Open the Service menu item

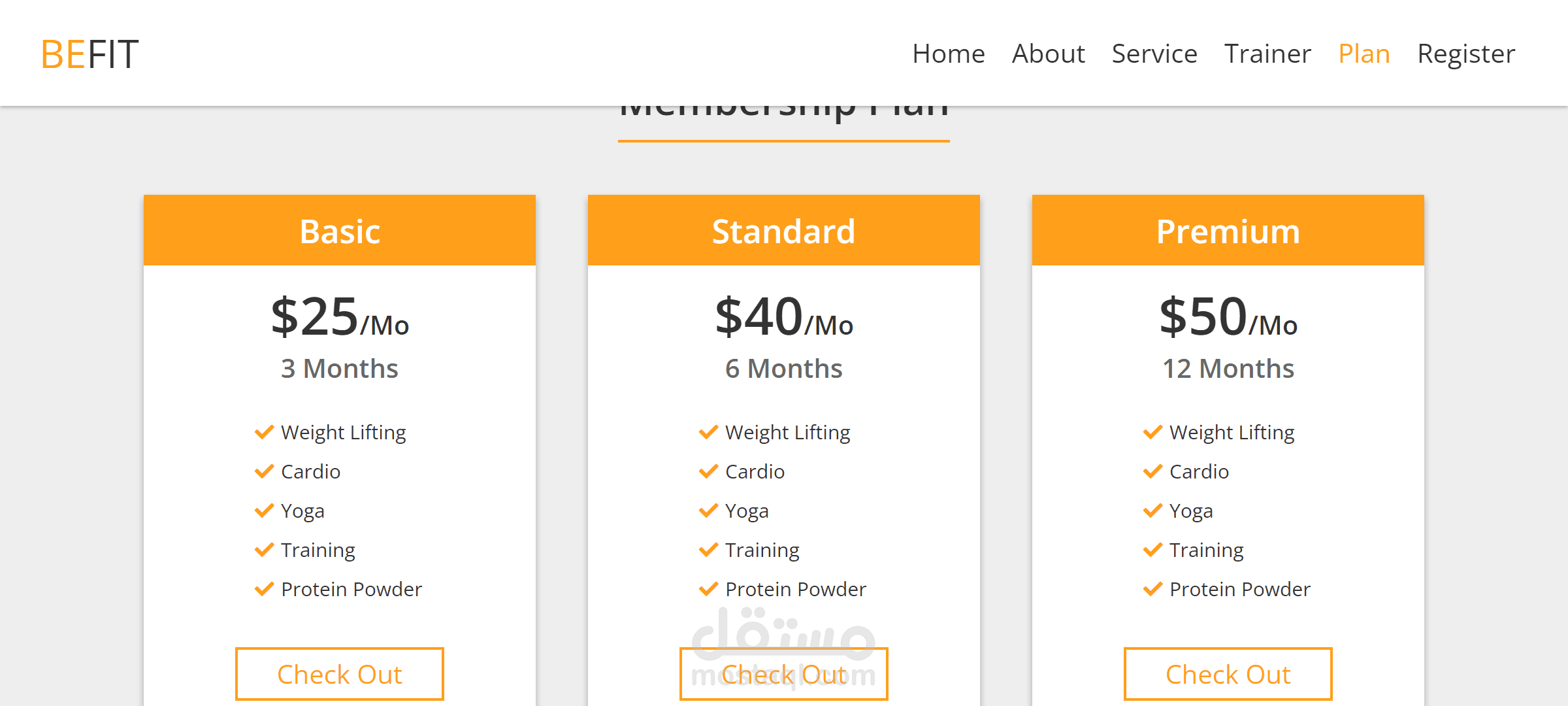[1154, 54]
